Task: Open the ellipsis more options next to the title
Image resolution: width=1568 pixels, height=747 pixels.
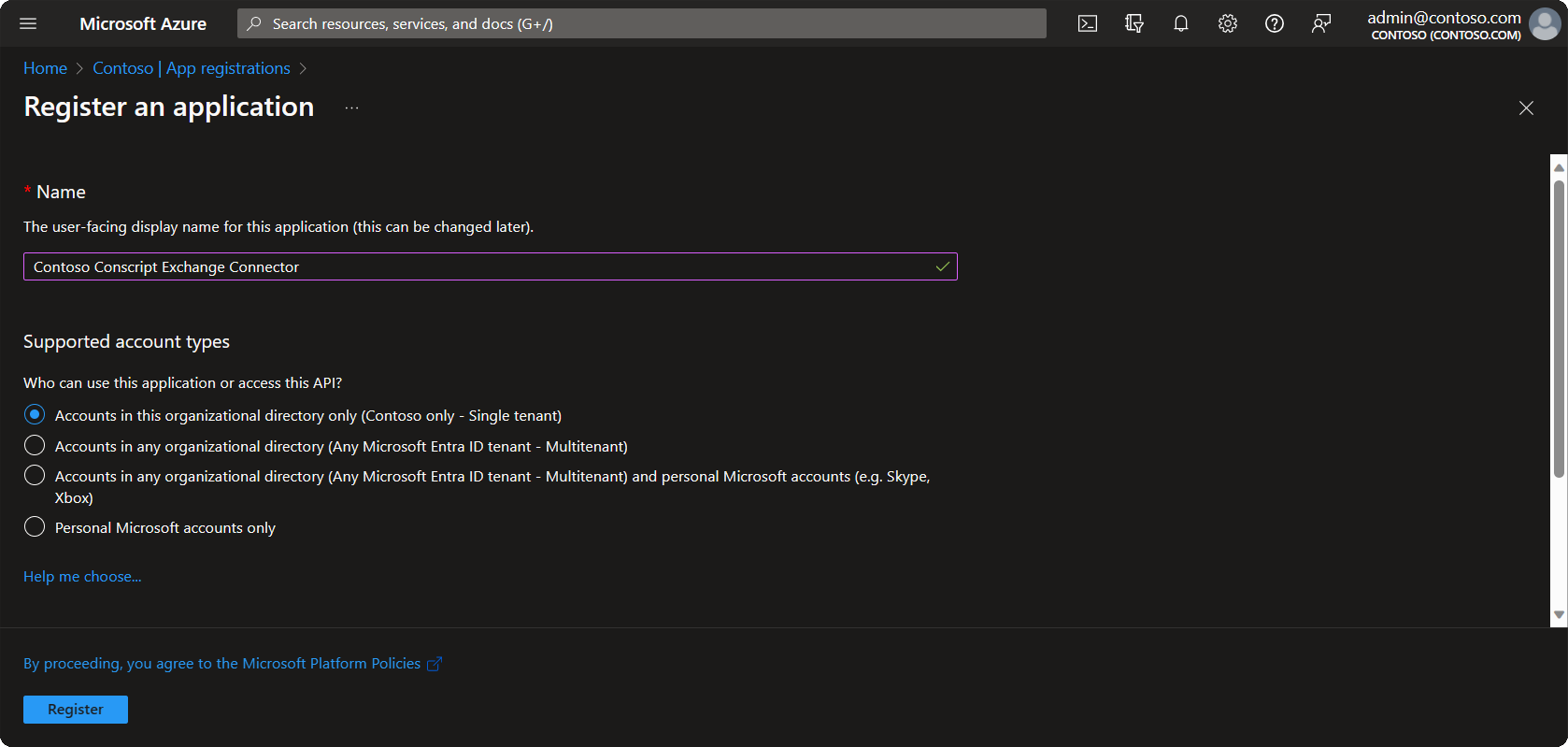Action: point(351,108)
